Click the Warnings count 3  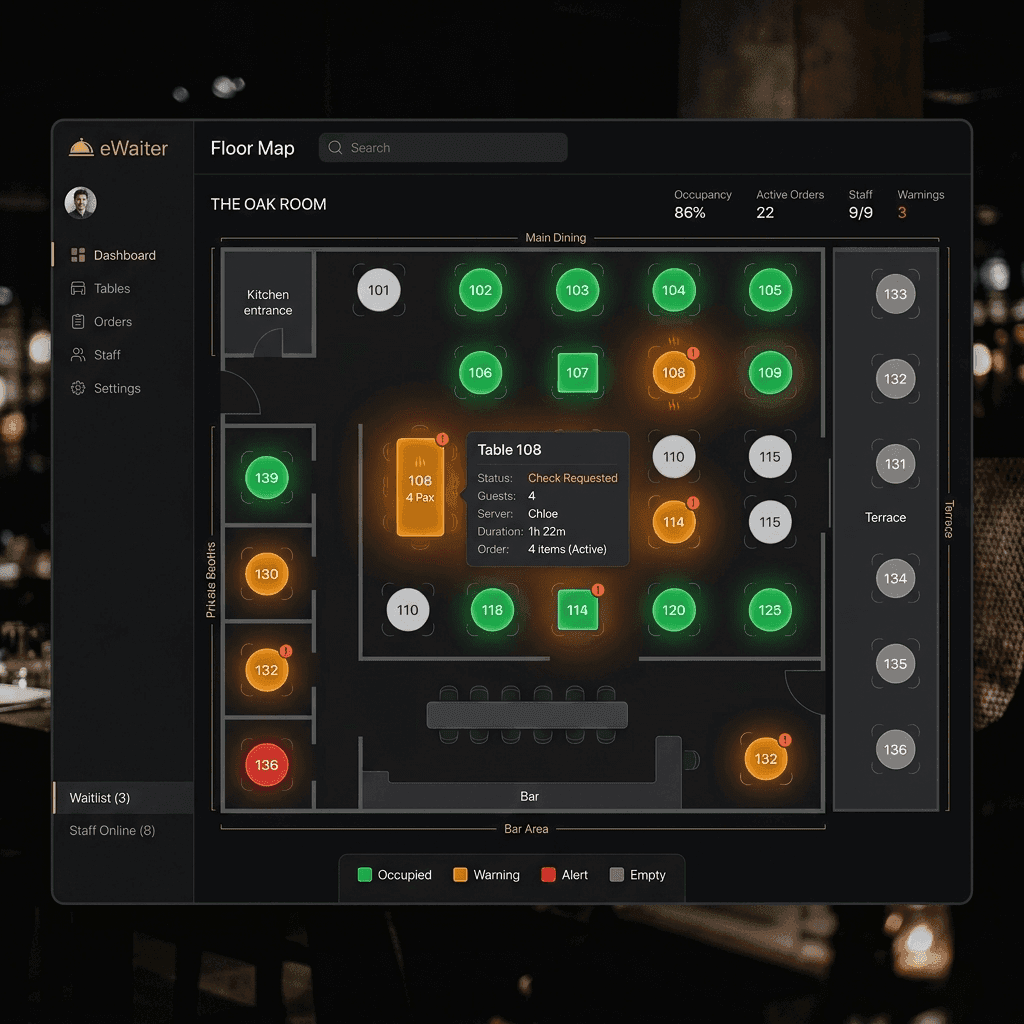[x=902, y=212]
